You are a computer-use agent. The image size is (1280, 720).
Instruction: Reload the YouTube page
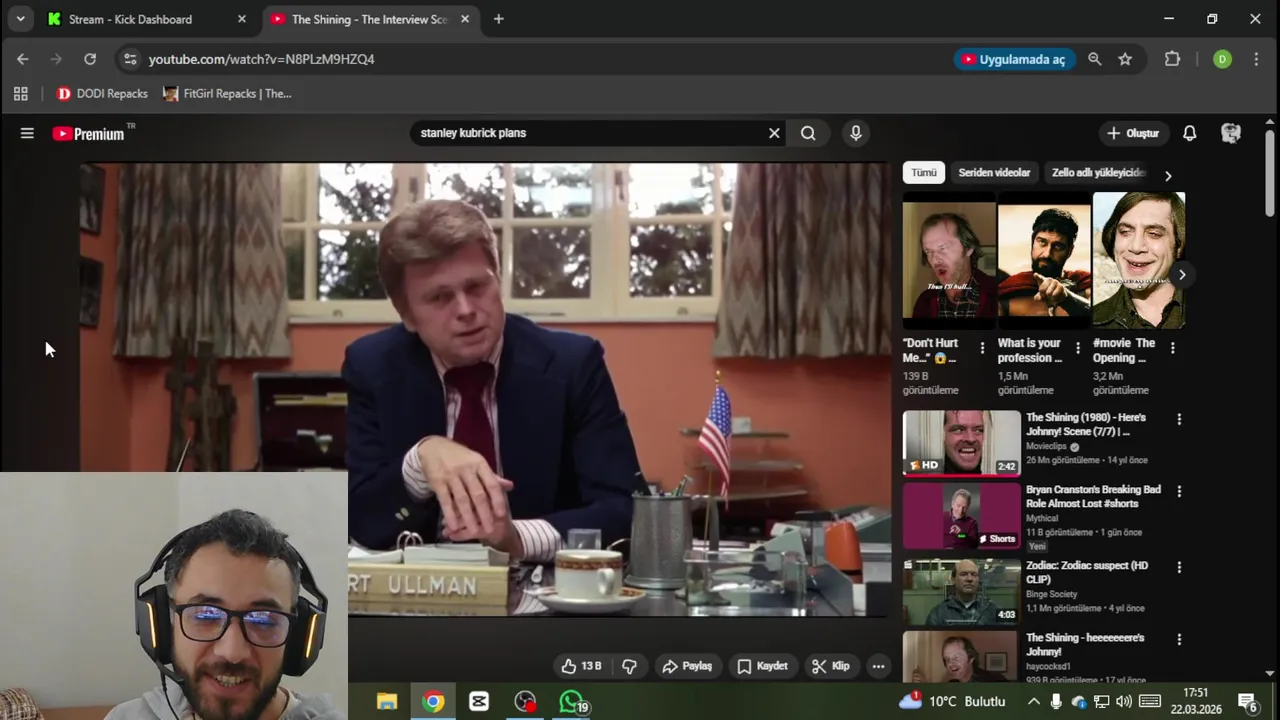[x=90, y=59]
